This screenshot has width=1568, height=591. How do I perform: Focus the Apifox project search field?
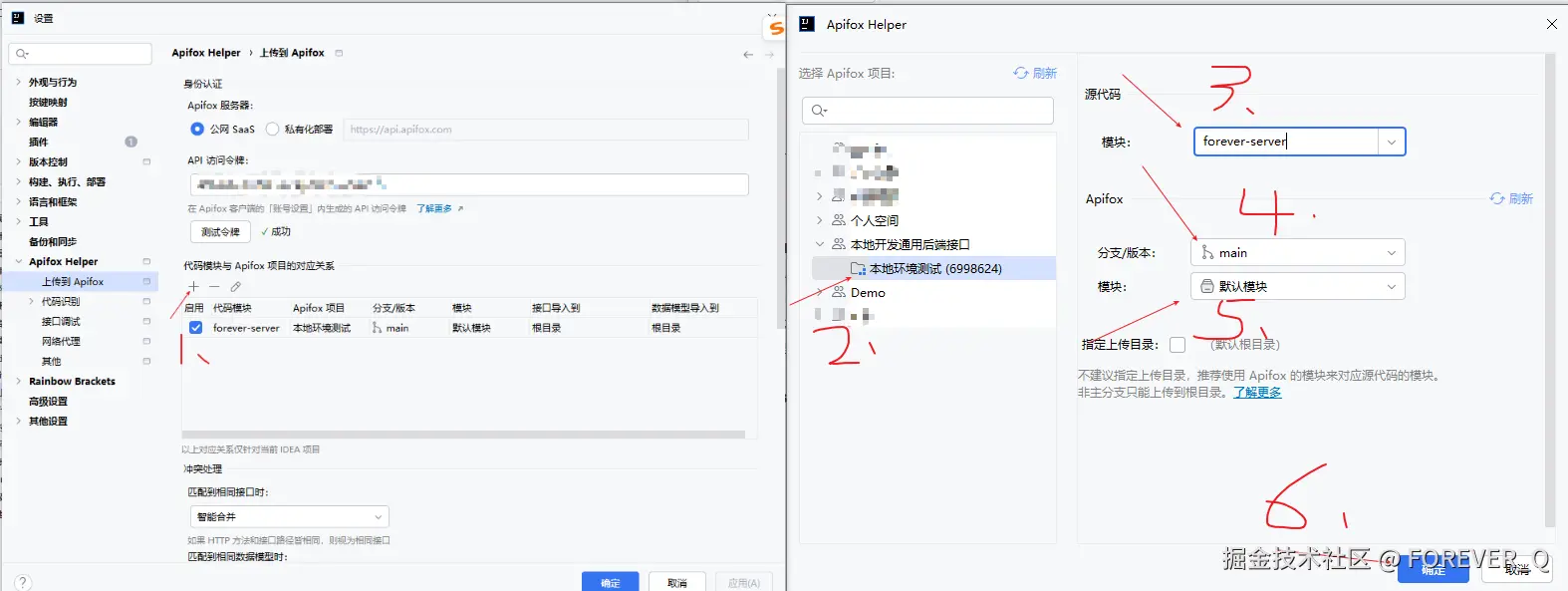click(x=927, y=111)
